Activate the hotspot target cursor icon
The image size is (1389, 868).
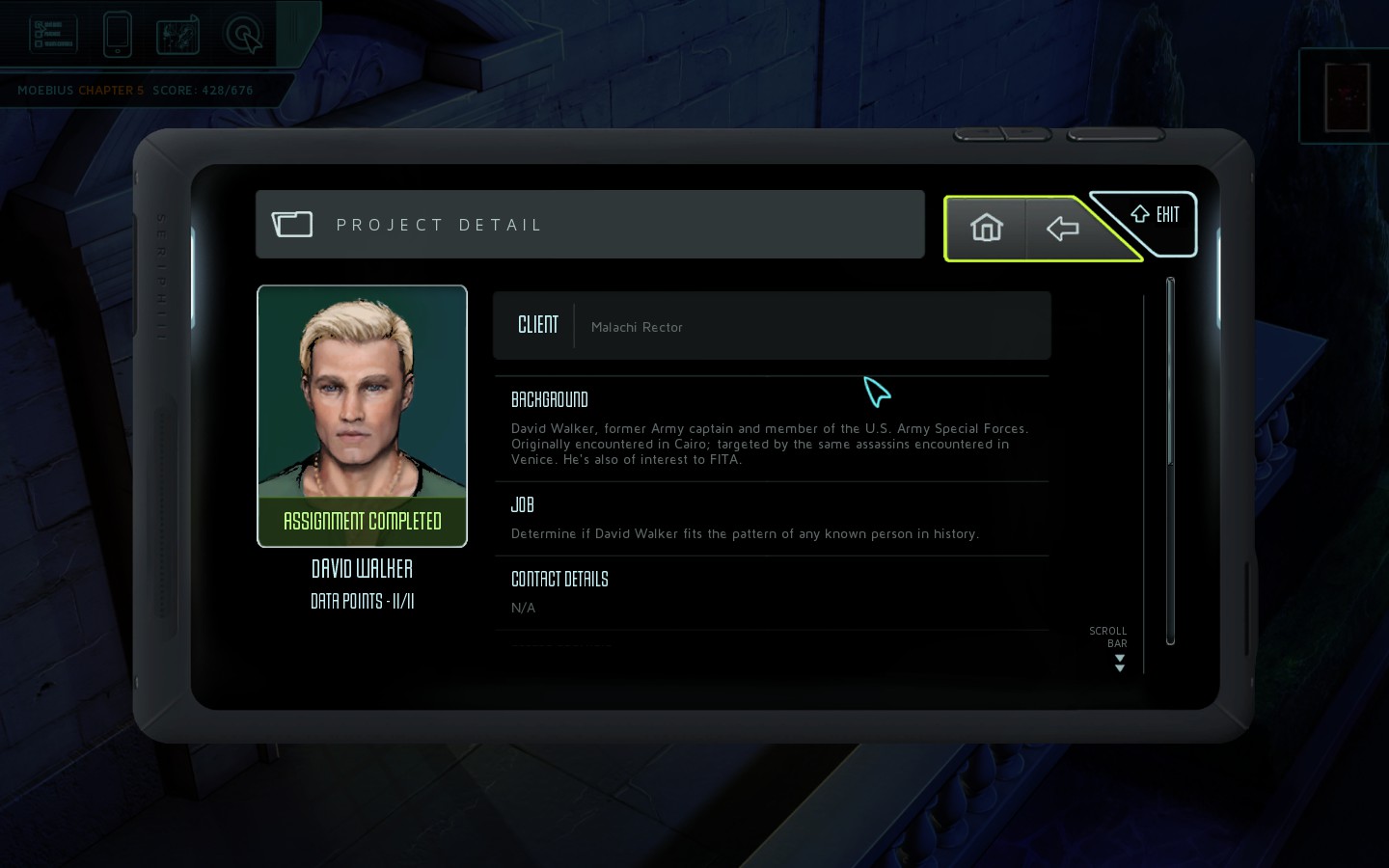click(x=243, y=35)
